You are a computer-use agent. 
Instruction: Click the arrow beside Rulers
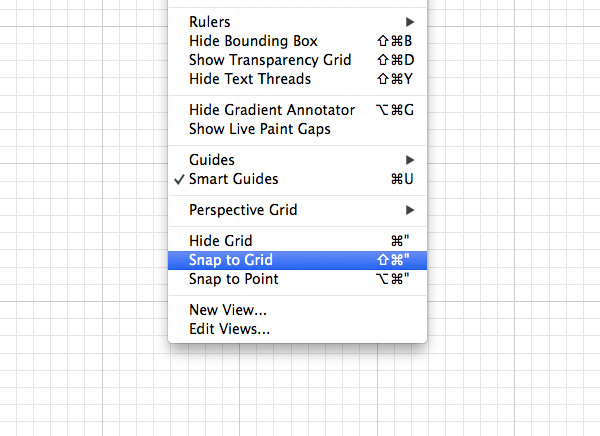[410, 22]
